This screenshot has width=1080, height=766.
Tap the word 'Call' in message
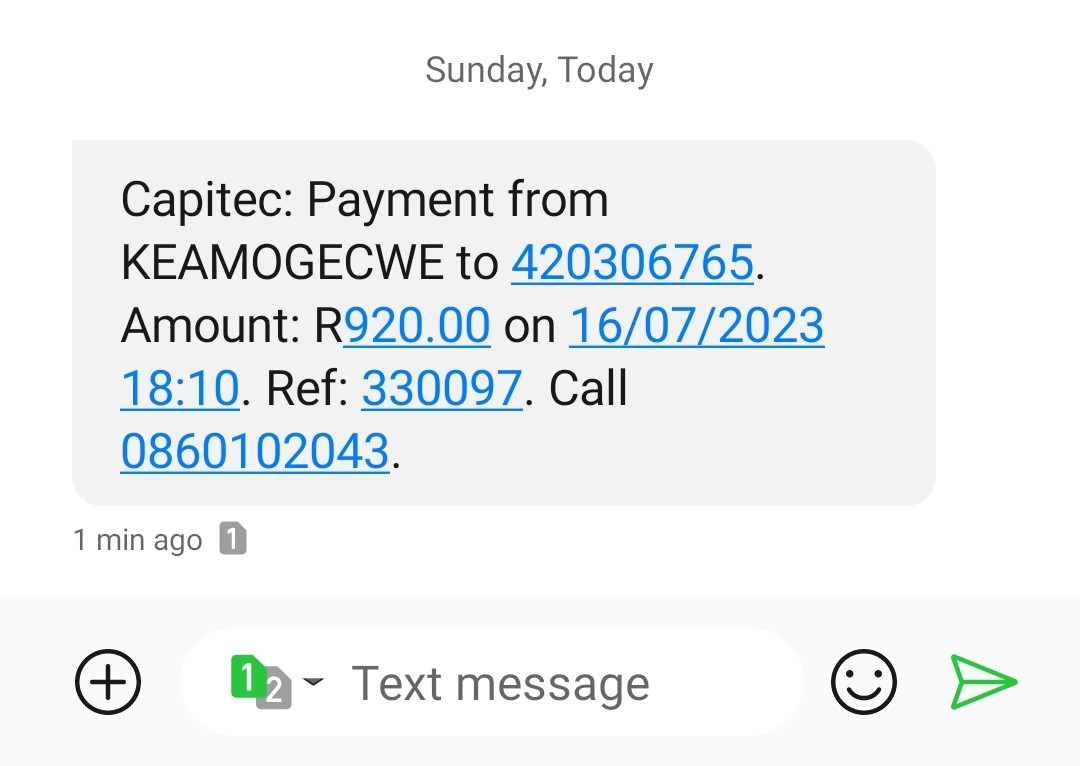tap(588, 388)
